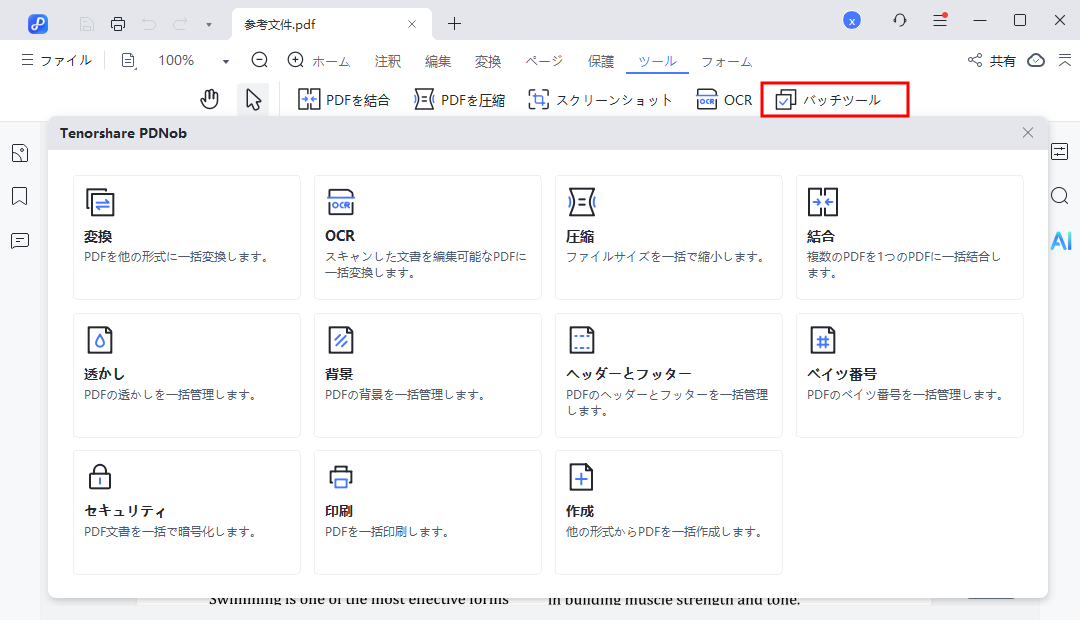Screen dimensions: 1080x620
Task: Run OCR from the toolbar
Action: (722, 99)
